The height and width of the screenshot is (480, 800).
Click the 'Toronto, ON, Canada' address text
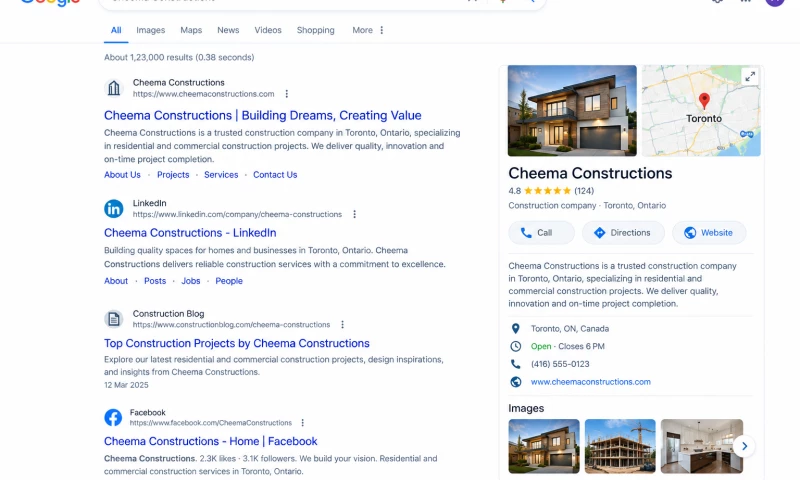coord(570,329)
